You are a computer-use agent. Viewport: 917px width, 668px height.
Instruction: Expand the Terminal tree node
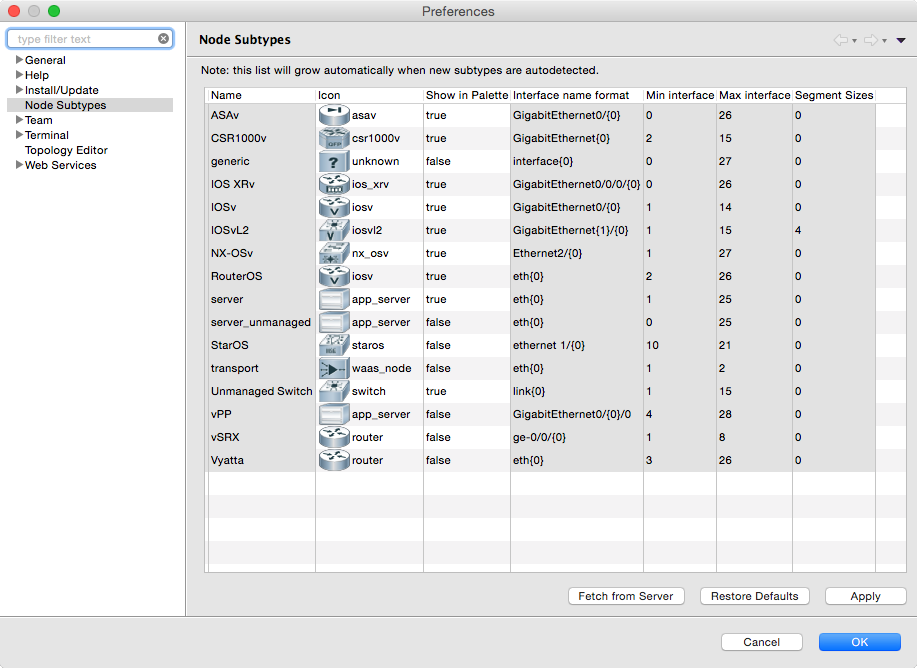[19, 135]
